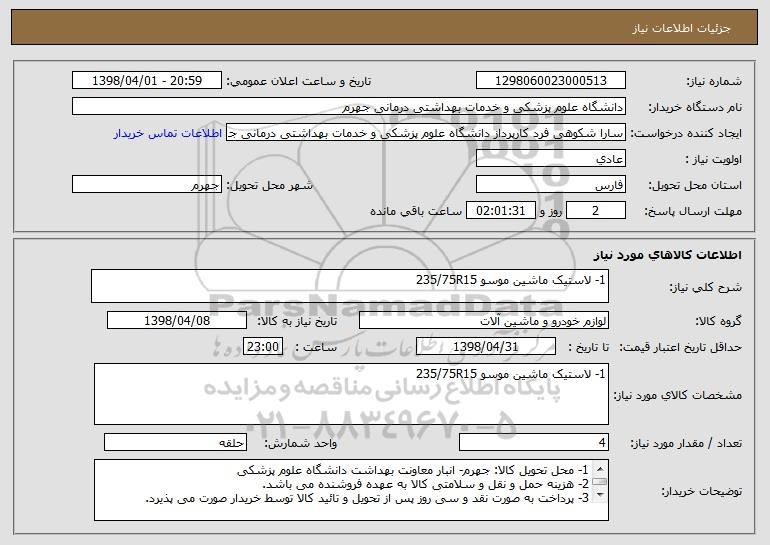Click the label ساعت باقی مانده
The height and width of the screenshot is (545, 770).
[415, 211]
